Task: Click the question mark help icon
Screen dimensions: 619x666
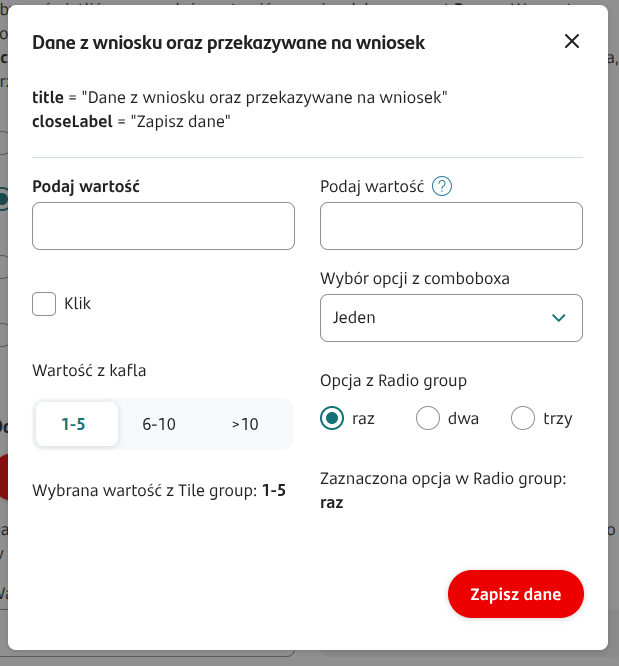Action: pos(442,186)
